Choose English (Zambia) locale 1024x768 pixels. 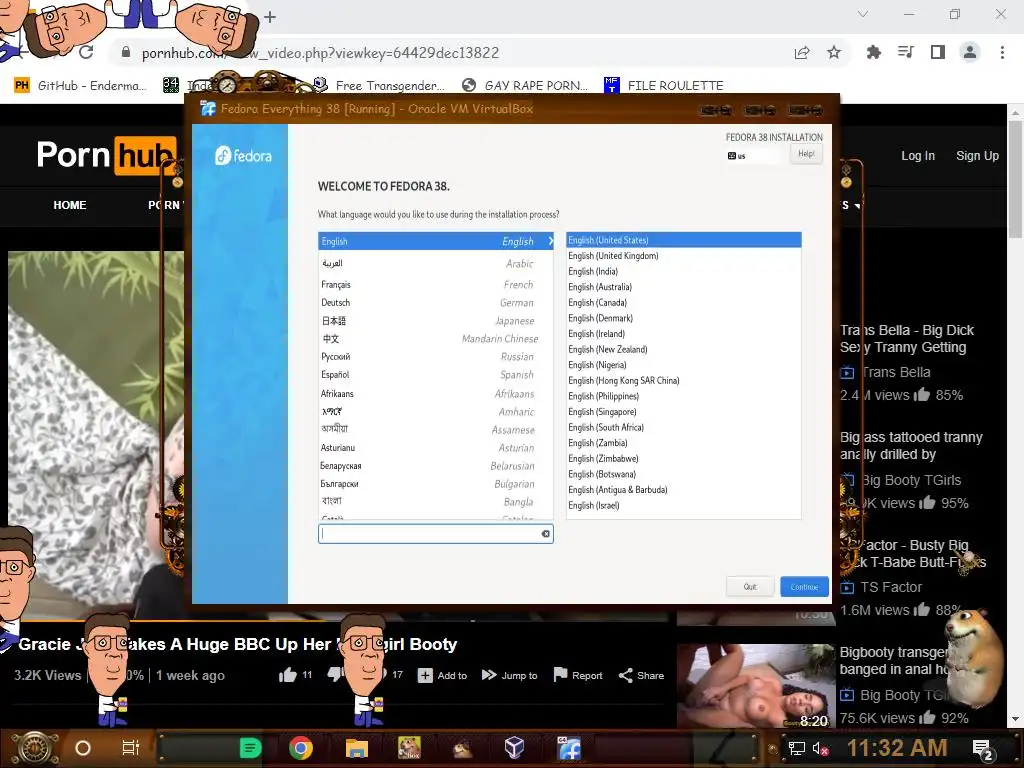coord(684,443)
